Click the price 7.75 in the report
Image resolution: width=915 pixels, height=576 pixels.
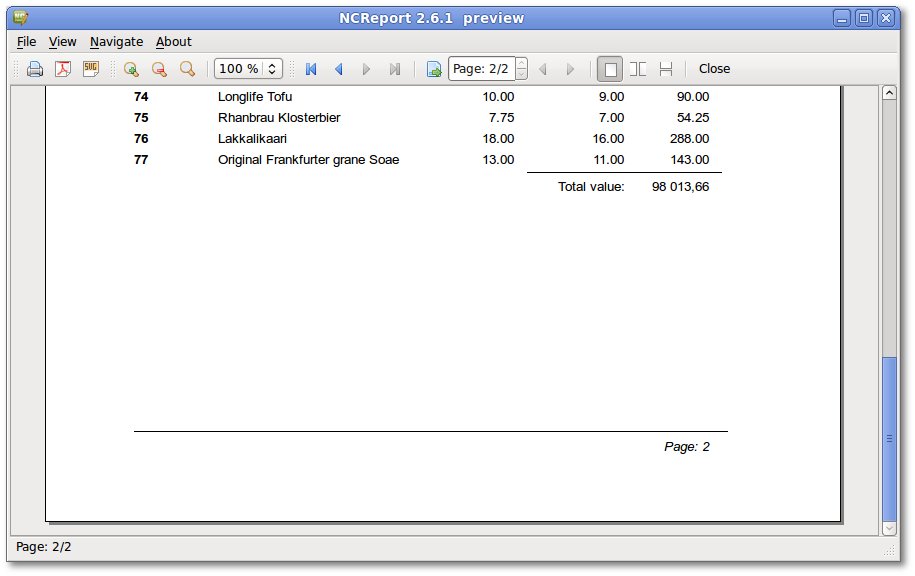502,118
